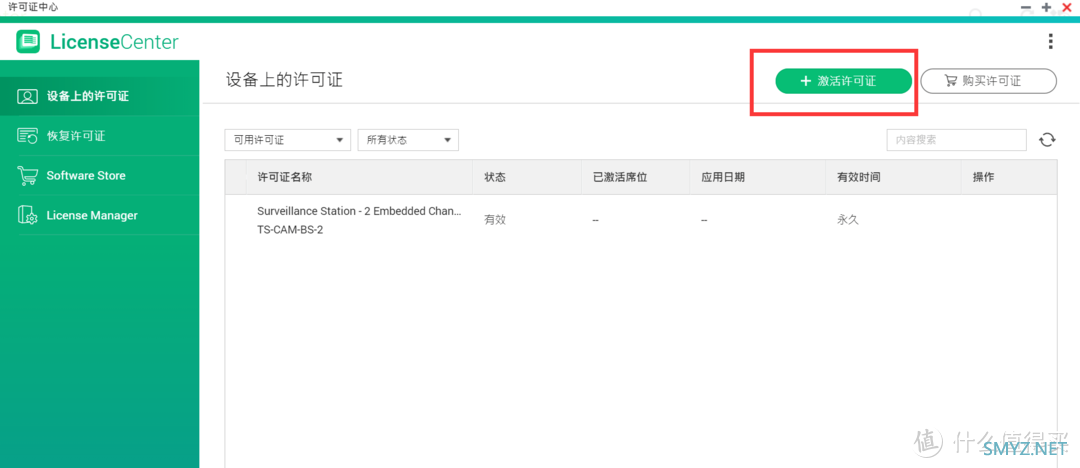Click the LicenseCenter logo icon
This screenshot has height=468, width=1080.
pyautogui.click(x=28, y=42)
